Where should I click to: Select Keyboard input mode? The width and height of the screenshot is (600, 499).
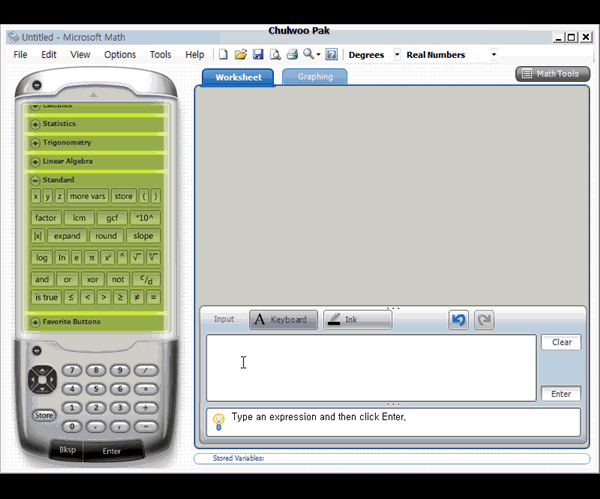pyautogui.click(x=283, y=320)
